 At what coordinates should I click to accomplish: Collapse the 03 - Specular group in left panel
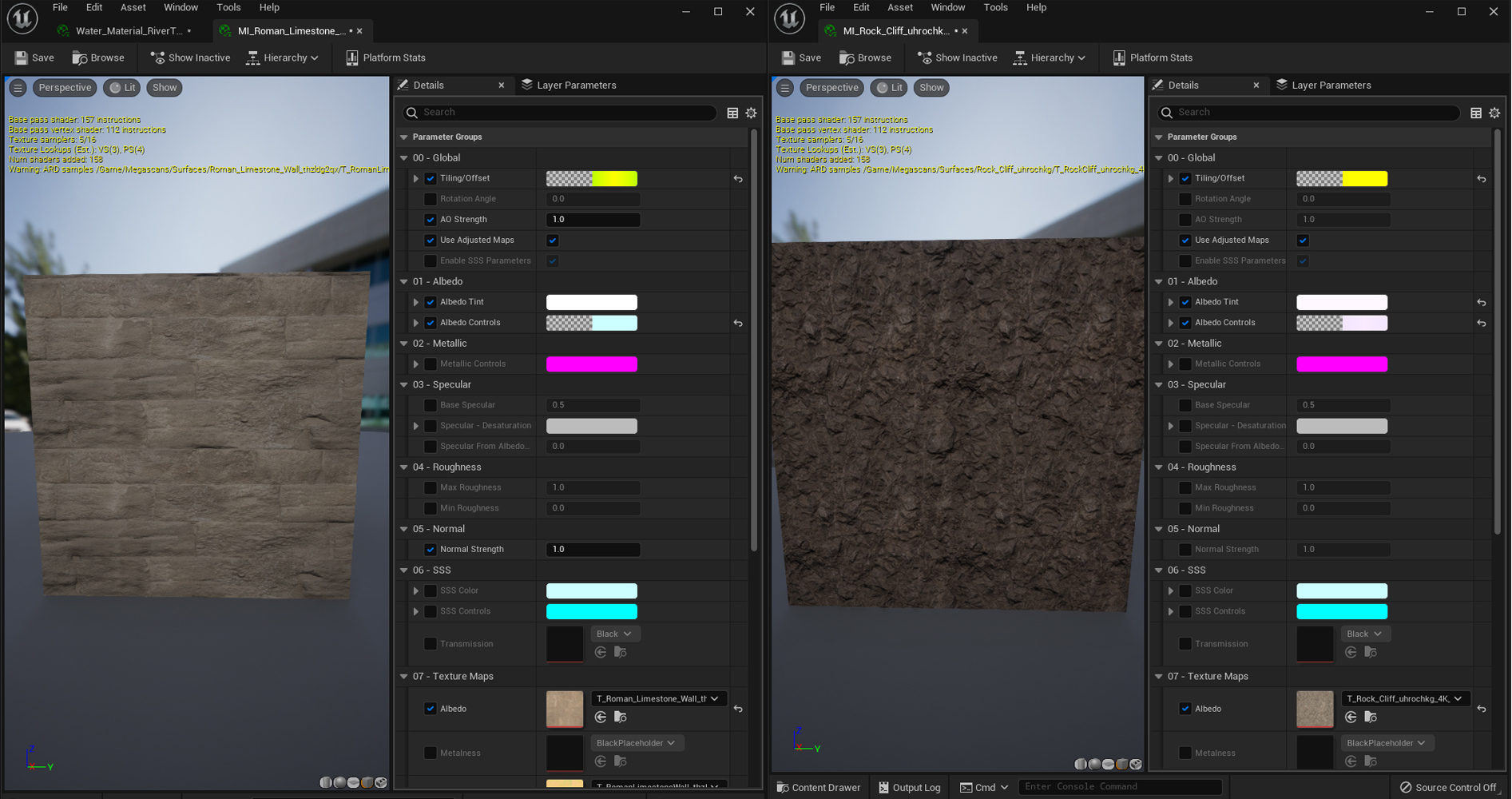(x=404, y=385)
